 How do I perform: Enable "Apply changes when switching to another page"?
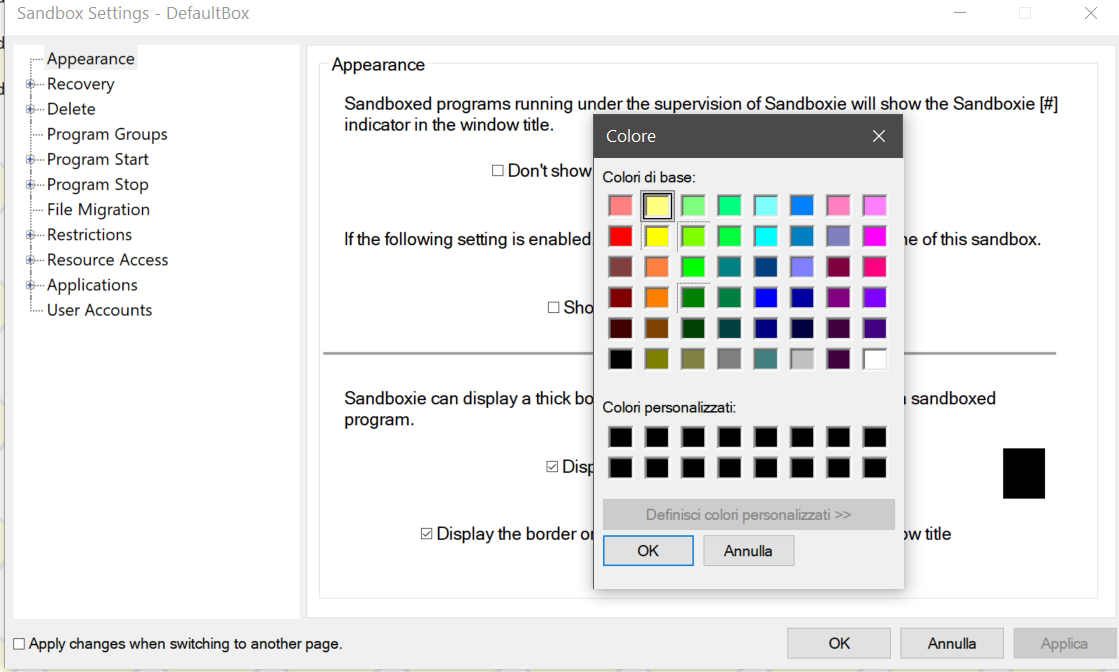(x=19, y=644)
